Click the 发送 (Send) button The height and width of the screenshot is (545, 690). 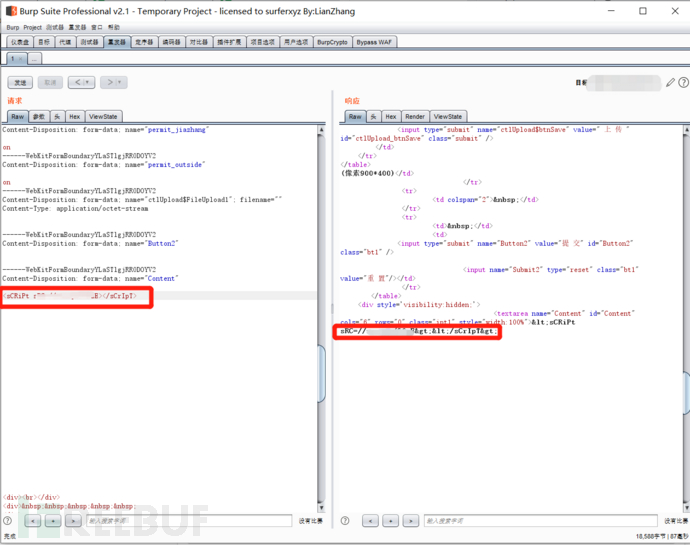coord(20,82)
